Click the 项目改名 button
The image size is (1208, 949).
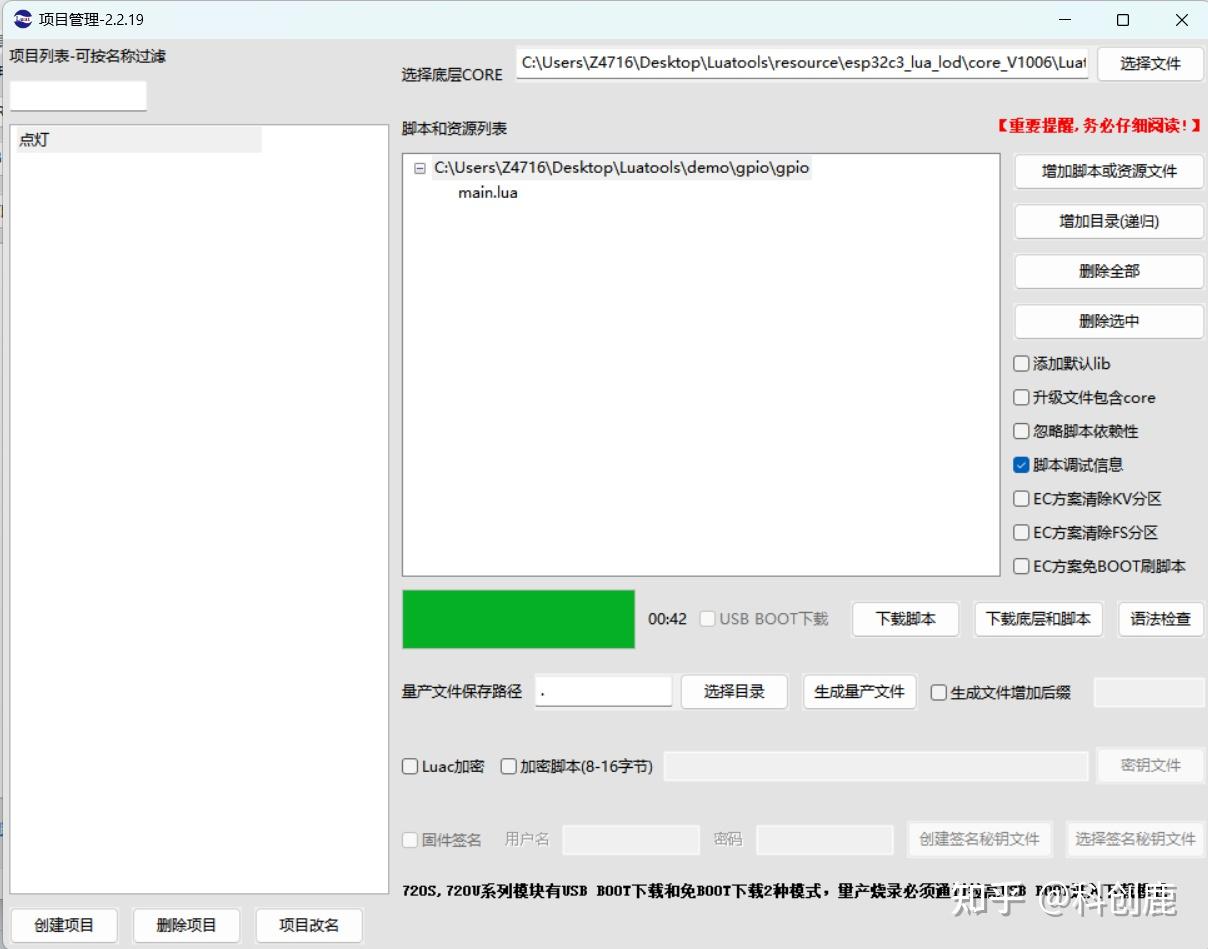click(309, 925)
